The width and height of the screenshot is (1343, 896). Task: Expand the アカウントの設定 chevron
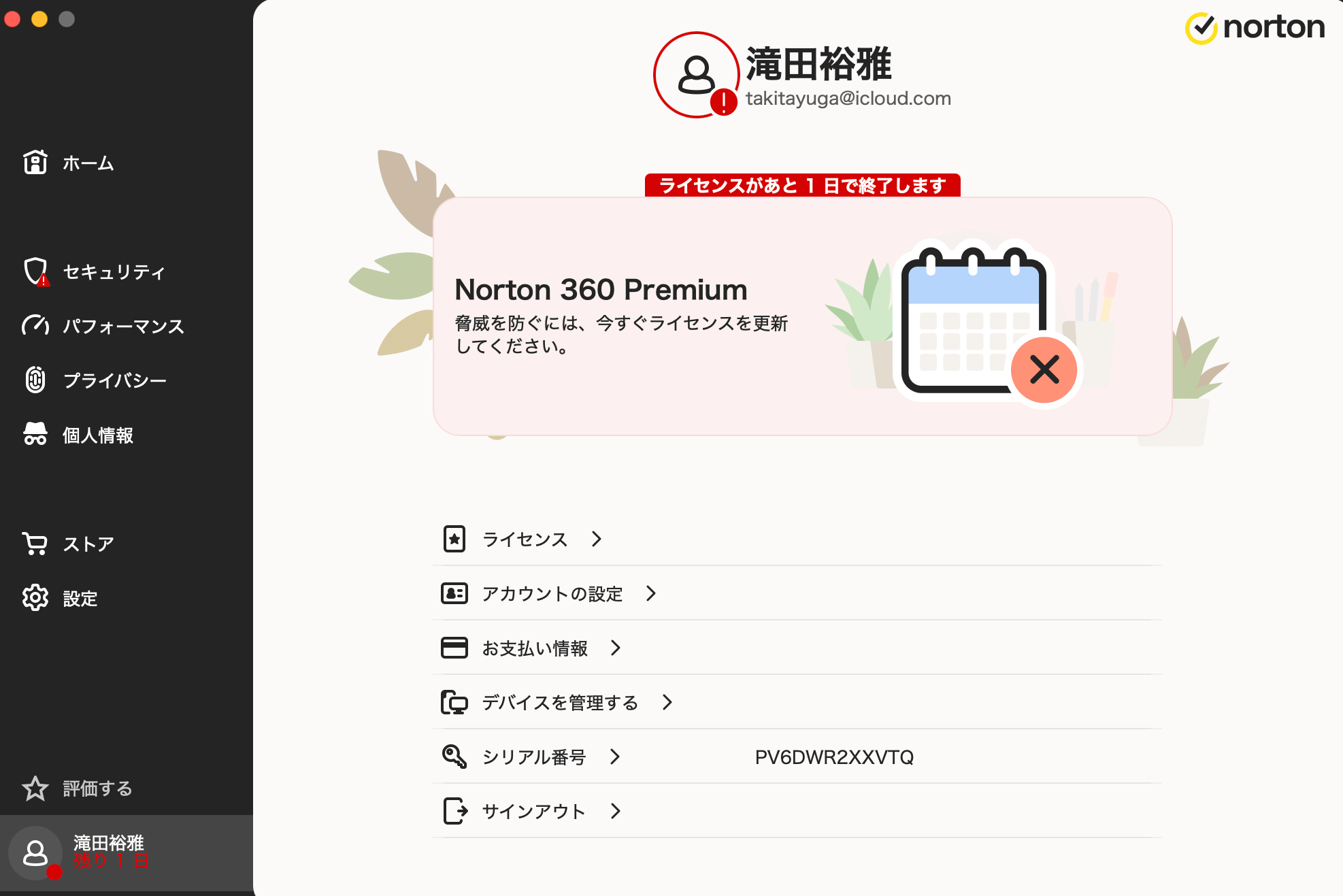tap(651, 593)
